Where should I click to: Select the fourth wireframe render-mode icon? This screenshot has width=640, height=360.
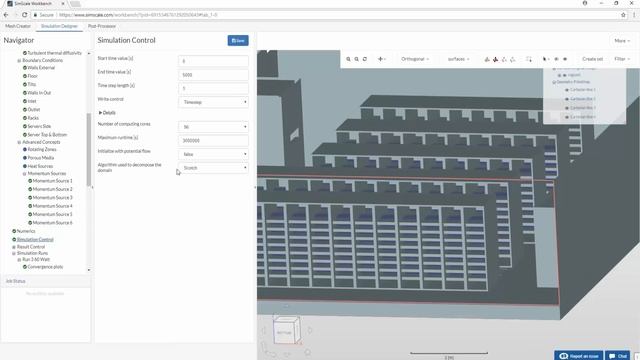point(513,59)
